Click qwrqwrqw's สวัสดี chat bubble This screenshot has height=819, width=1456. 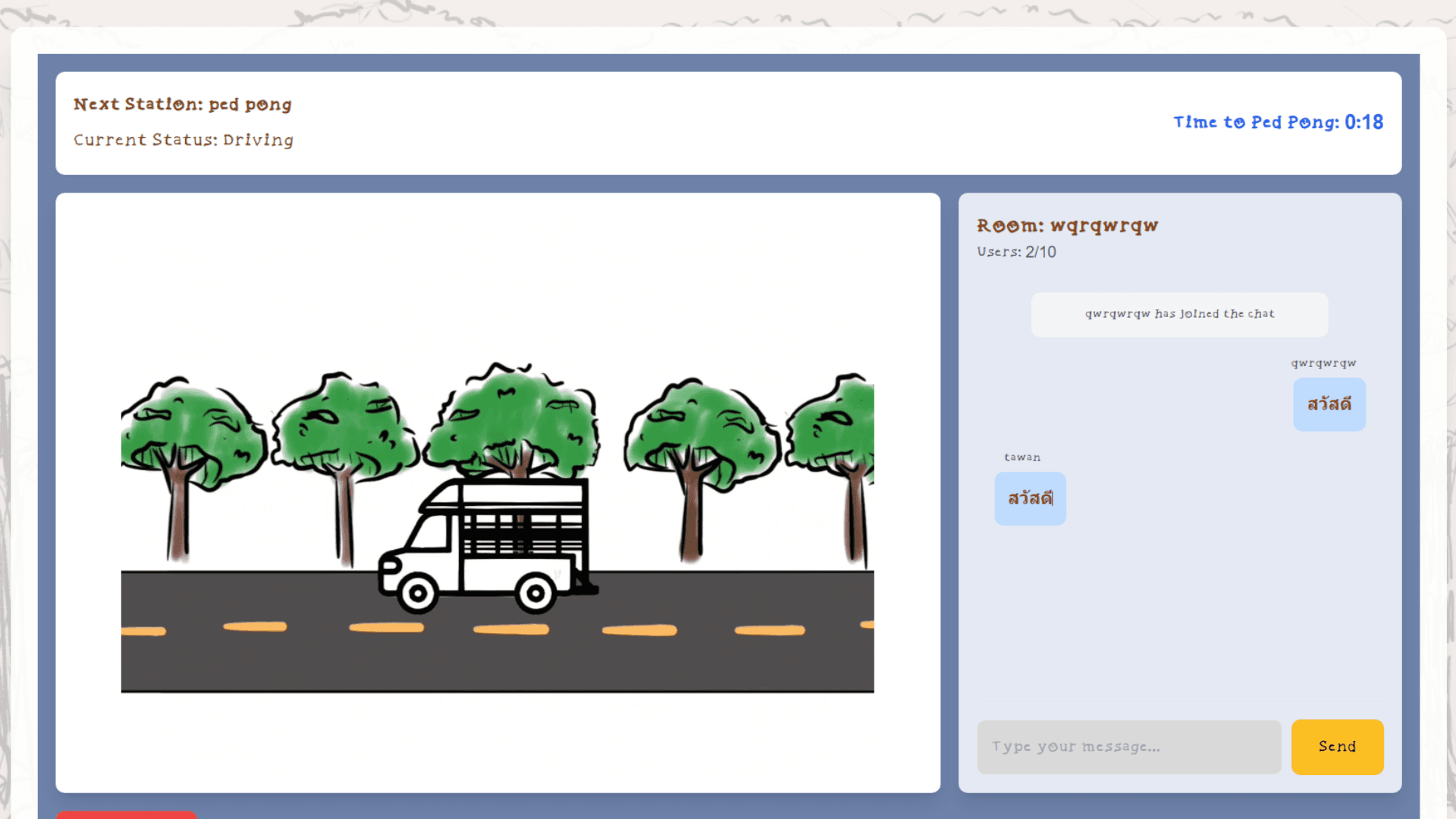[x=1329, y=404]
